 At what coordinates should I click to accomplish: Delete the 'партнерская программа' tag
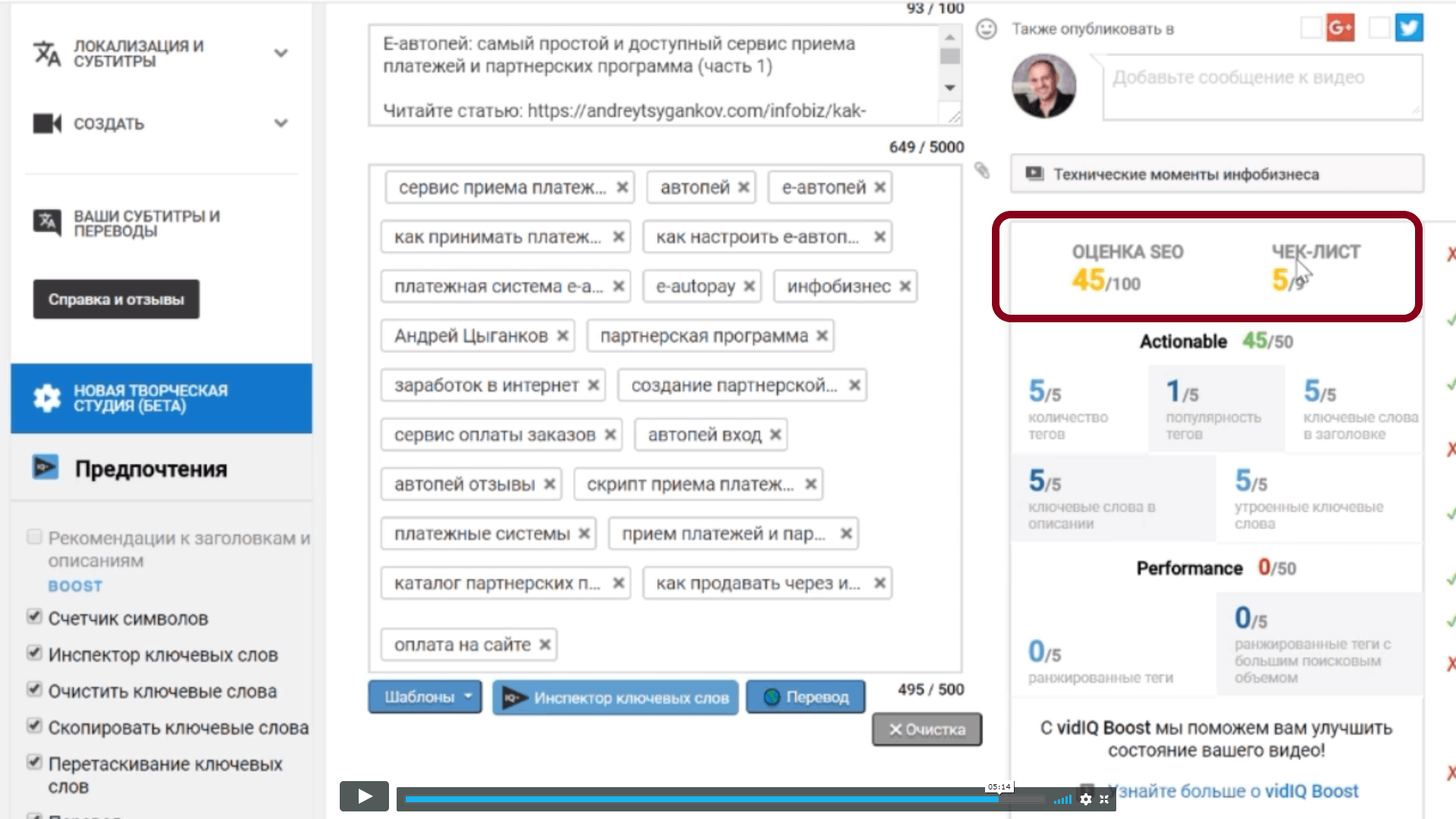pyautogui.click(x=822, y=336)
